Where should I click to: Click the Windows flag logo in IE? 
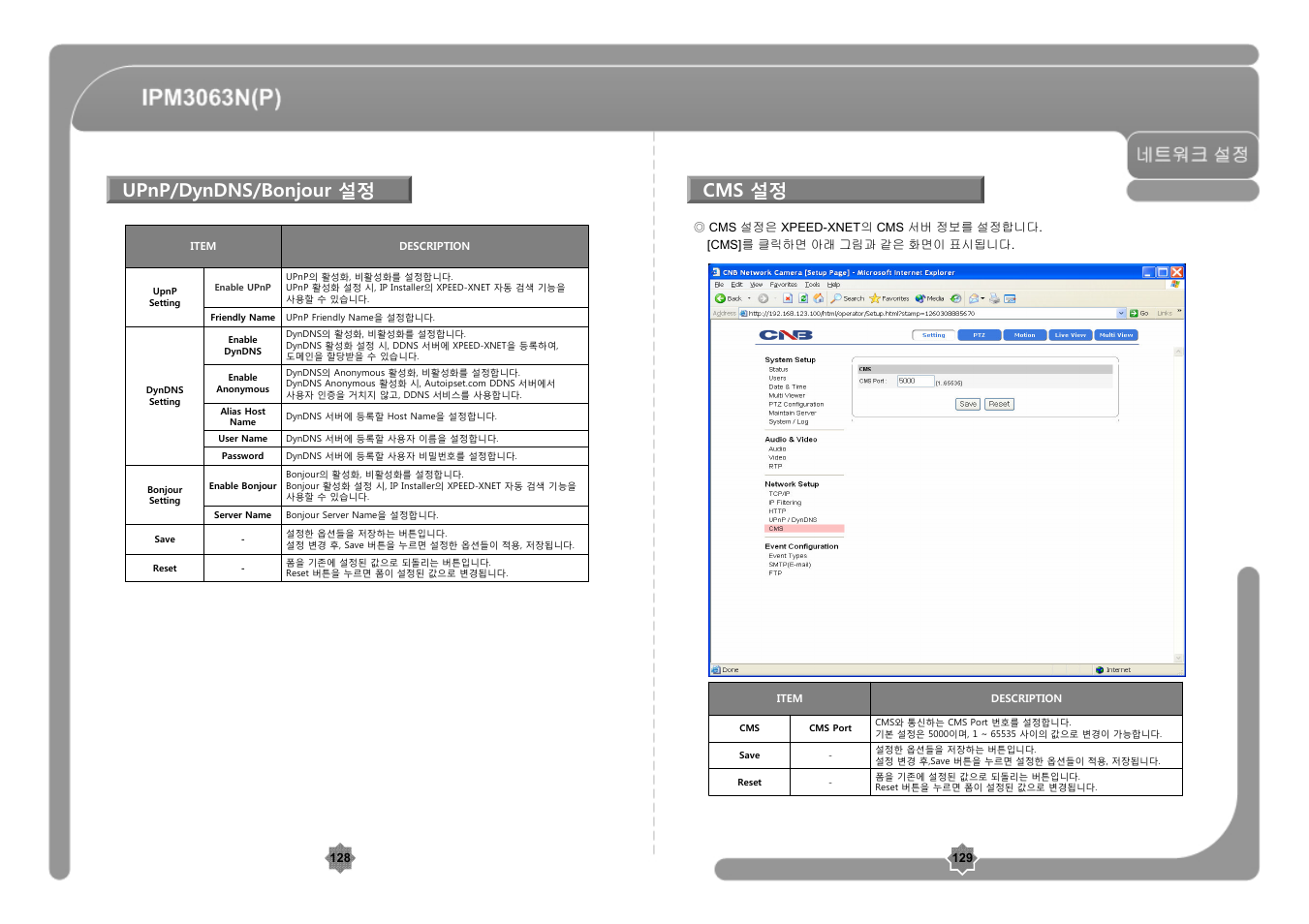tap(1175, 284)
